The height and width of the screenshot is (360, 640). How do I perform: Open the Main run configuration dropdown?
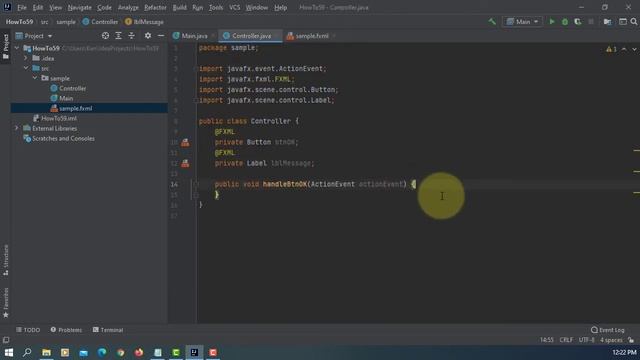tap(522, 22)
